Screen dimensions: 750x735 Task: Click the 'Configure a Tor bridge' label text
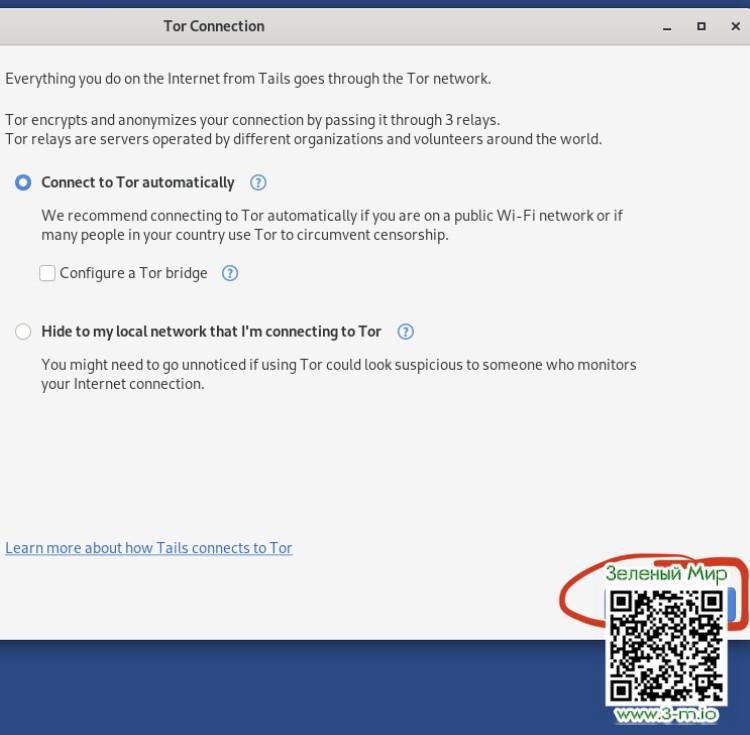coord(133,273)
